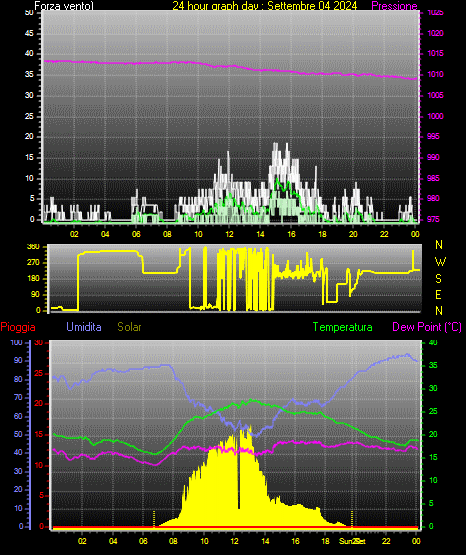Image resolution: width=466 pixels, height=555 pixels.
Task: Click the red 'Pioggia' legend label
Action: (x=18, y=327)
